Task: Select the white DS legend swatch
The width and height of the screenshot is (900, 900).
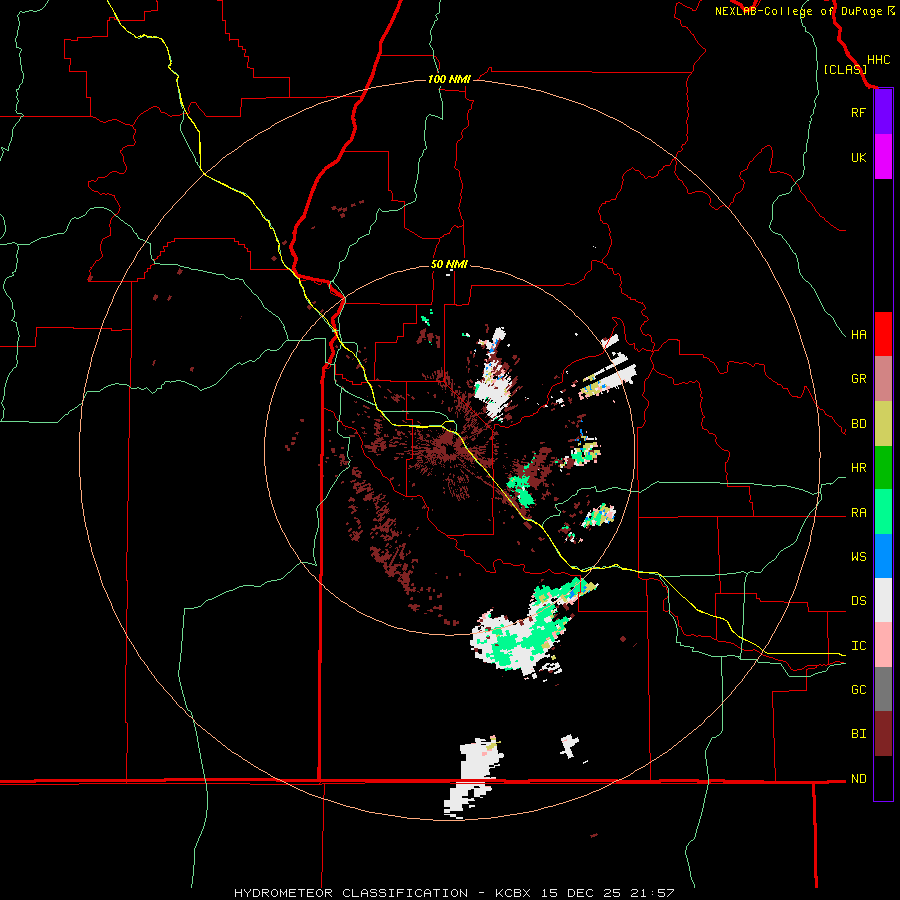Action: (x=883, y=600)
